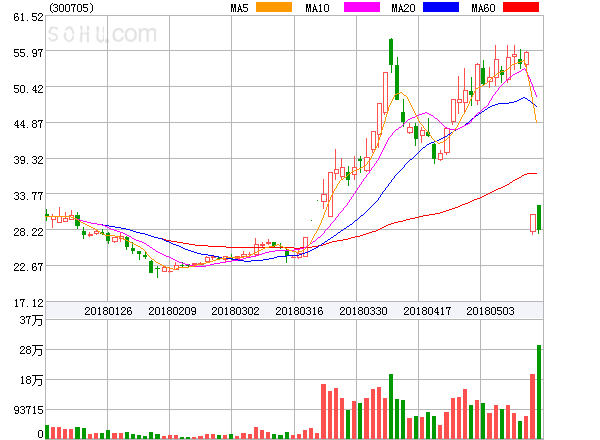Click the 37万 volume axis label
This screenshot has height=440, width=600.
click(x=31, y=320)
